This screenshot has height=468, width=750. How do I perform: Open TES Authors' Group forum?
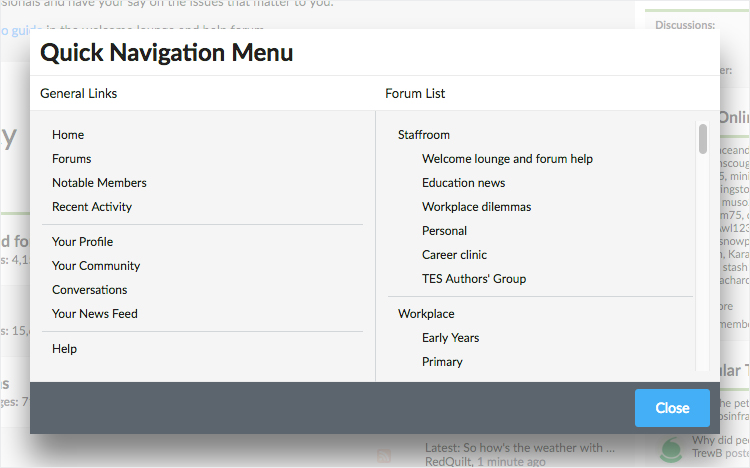tap(473, 279)
